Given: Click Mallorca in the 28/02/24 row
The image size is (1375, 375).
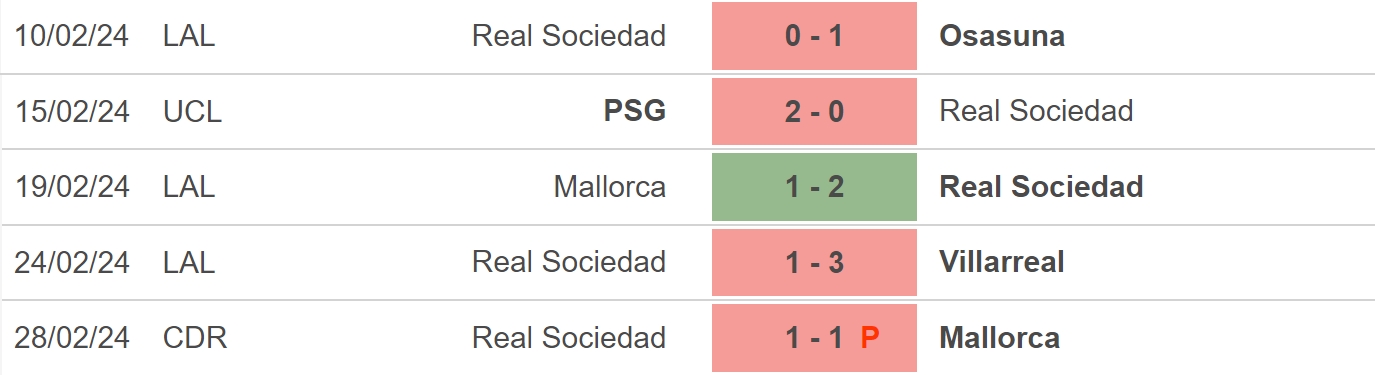Looking at the screenshot, I should point(1000,338).
